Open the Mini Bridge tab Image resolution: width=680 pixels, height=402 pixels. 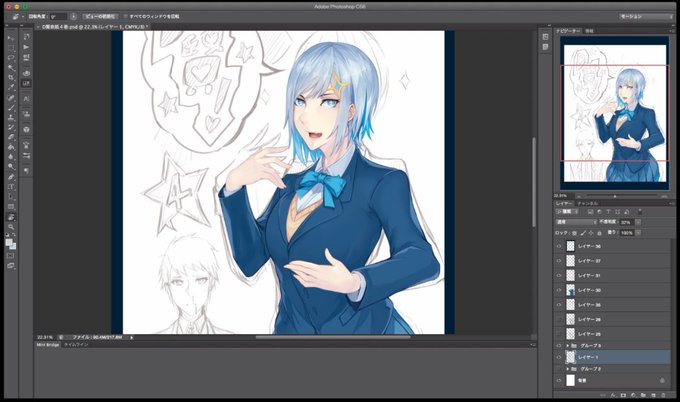coord(48,345)
